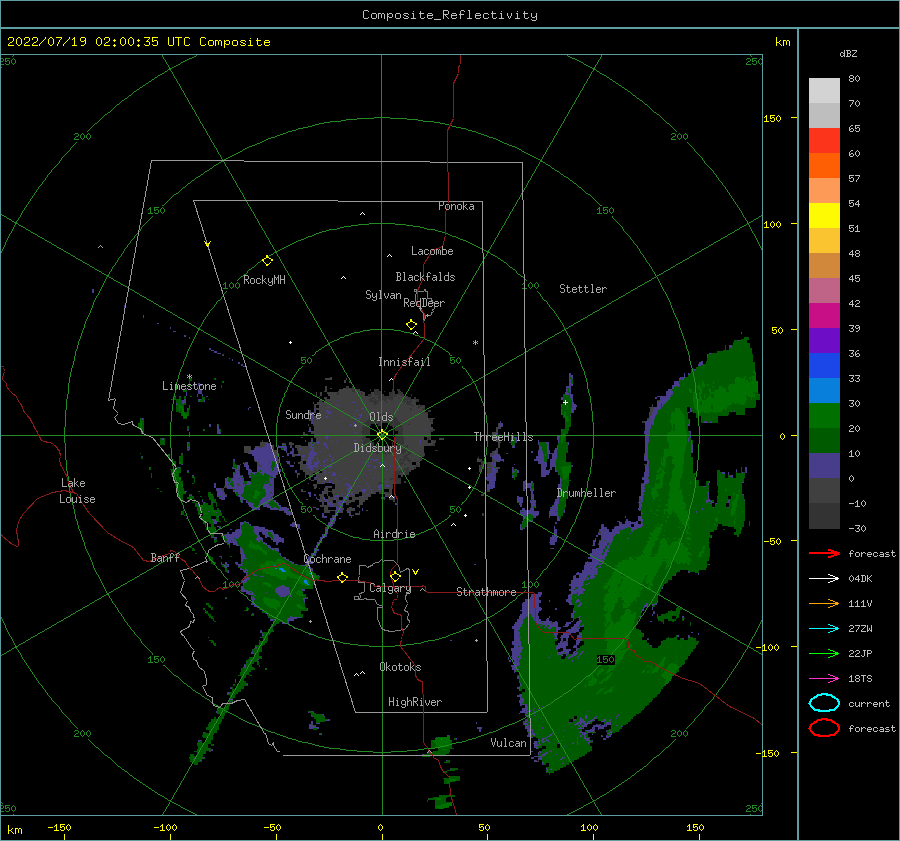Click the asterisk marker above Limestone

(x=189, y=377)
